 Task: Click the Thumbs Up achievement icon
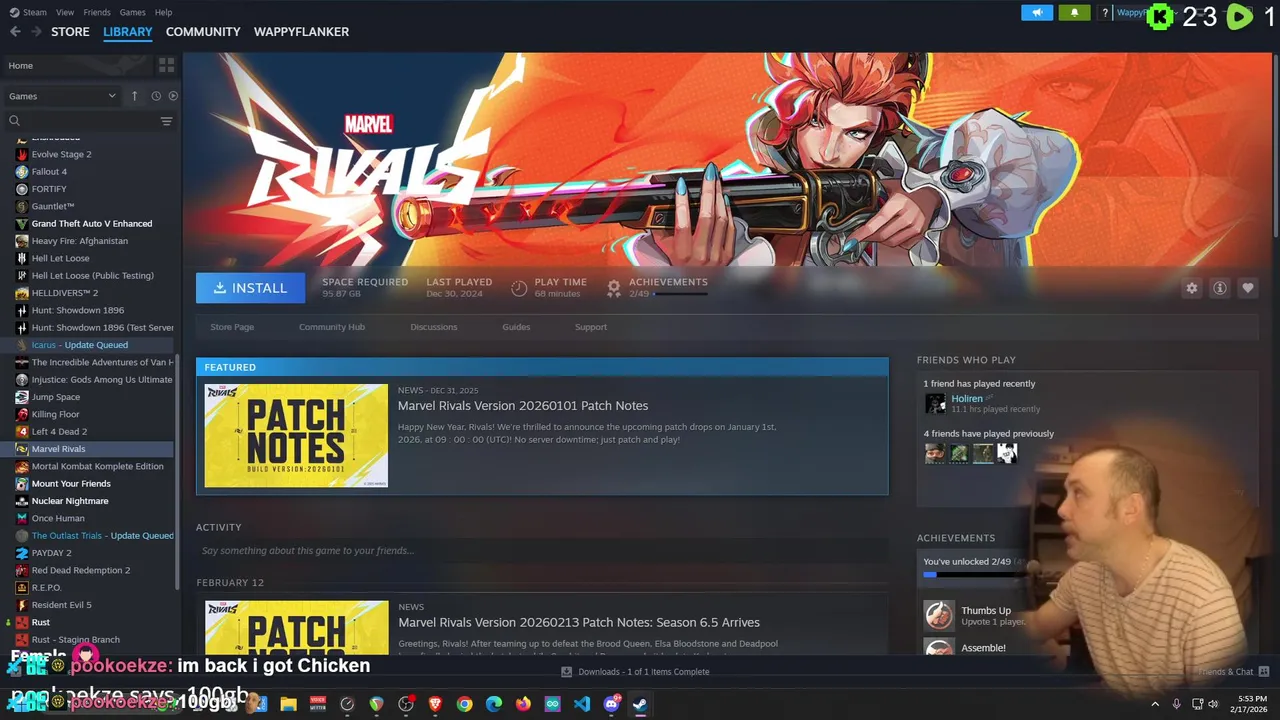tap(939, 615)
